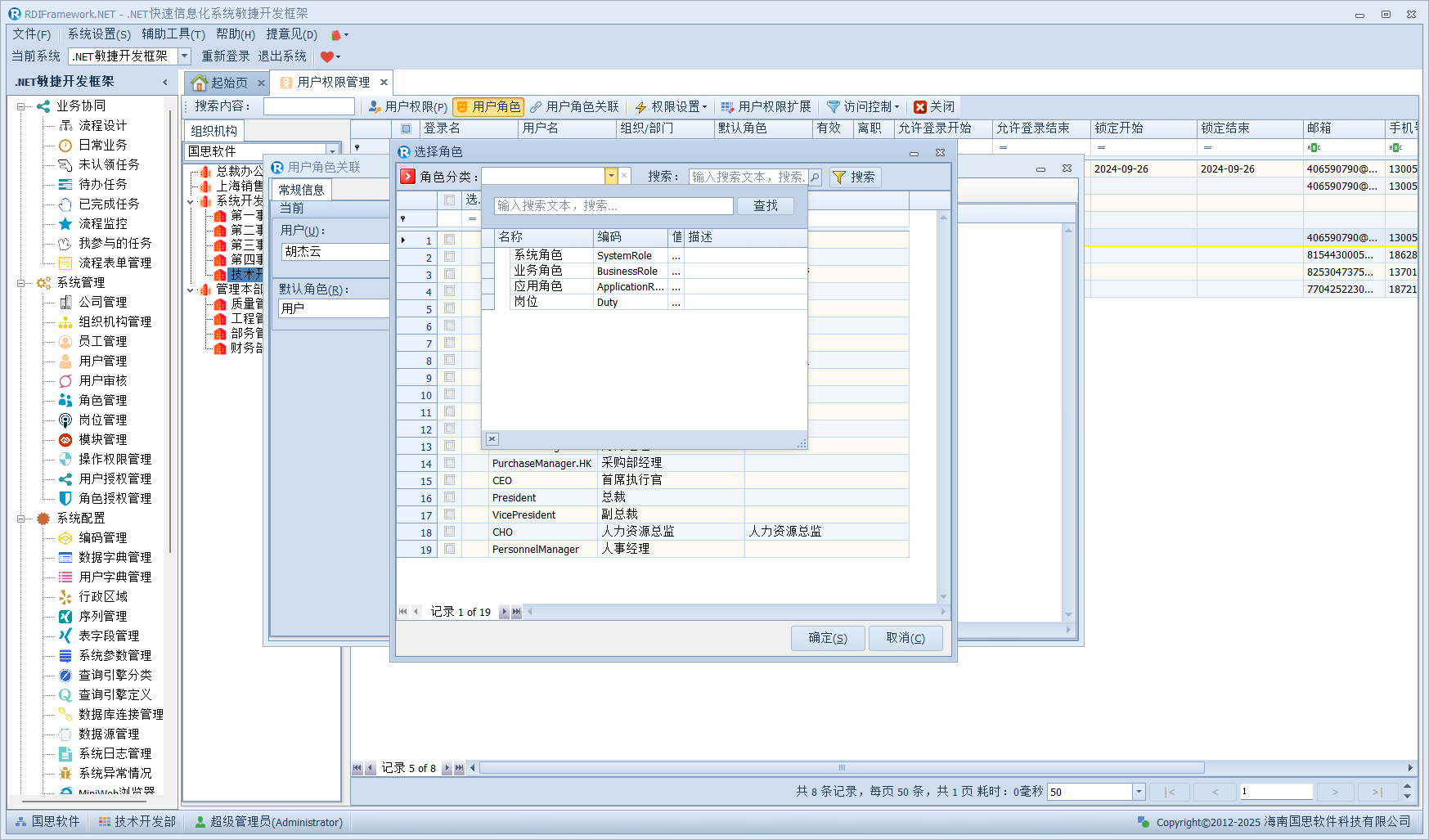Click the 用户角色关联 link icon
This screenshot has height=840, width=1429.
coord(536,107)
